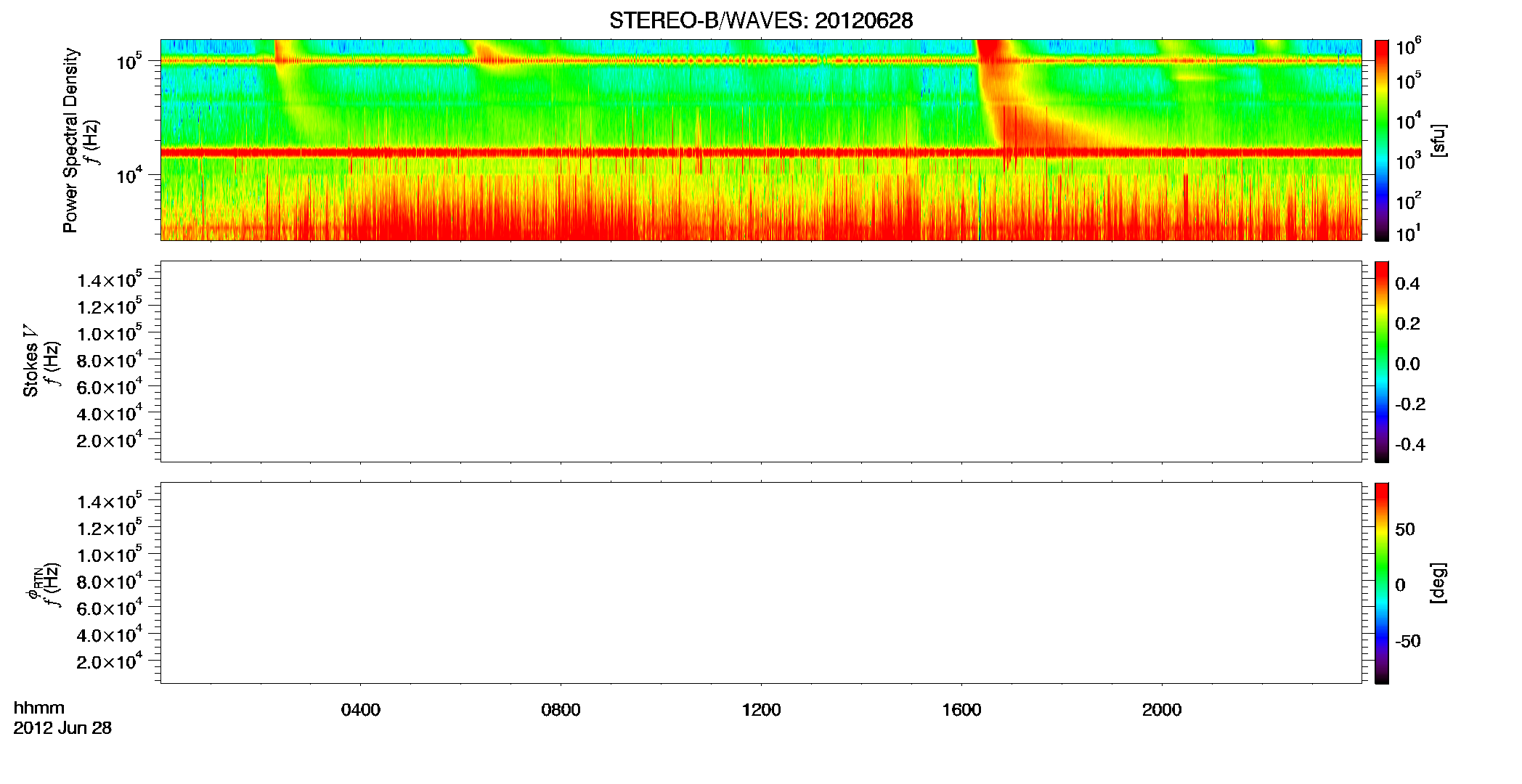Select the "0800" time axis label
Viewport: 1522px width, 784px height.
(561, 710)
